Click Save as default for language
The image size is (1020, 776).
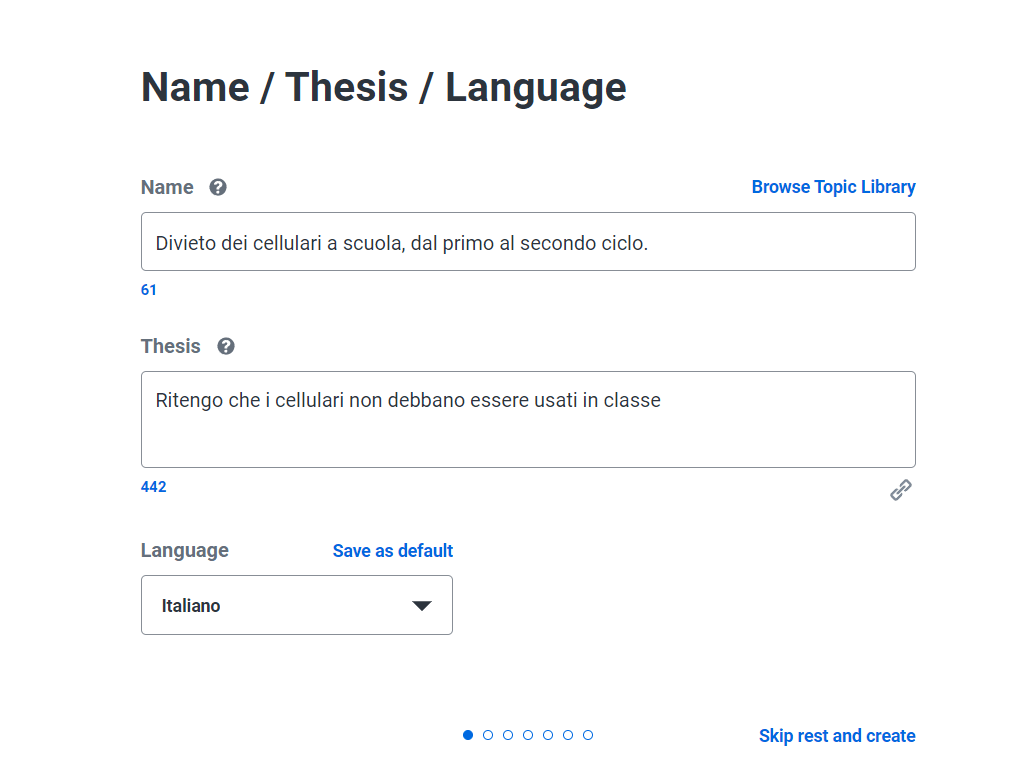392,551
